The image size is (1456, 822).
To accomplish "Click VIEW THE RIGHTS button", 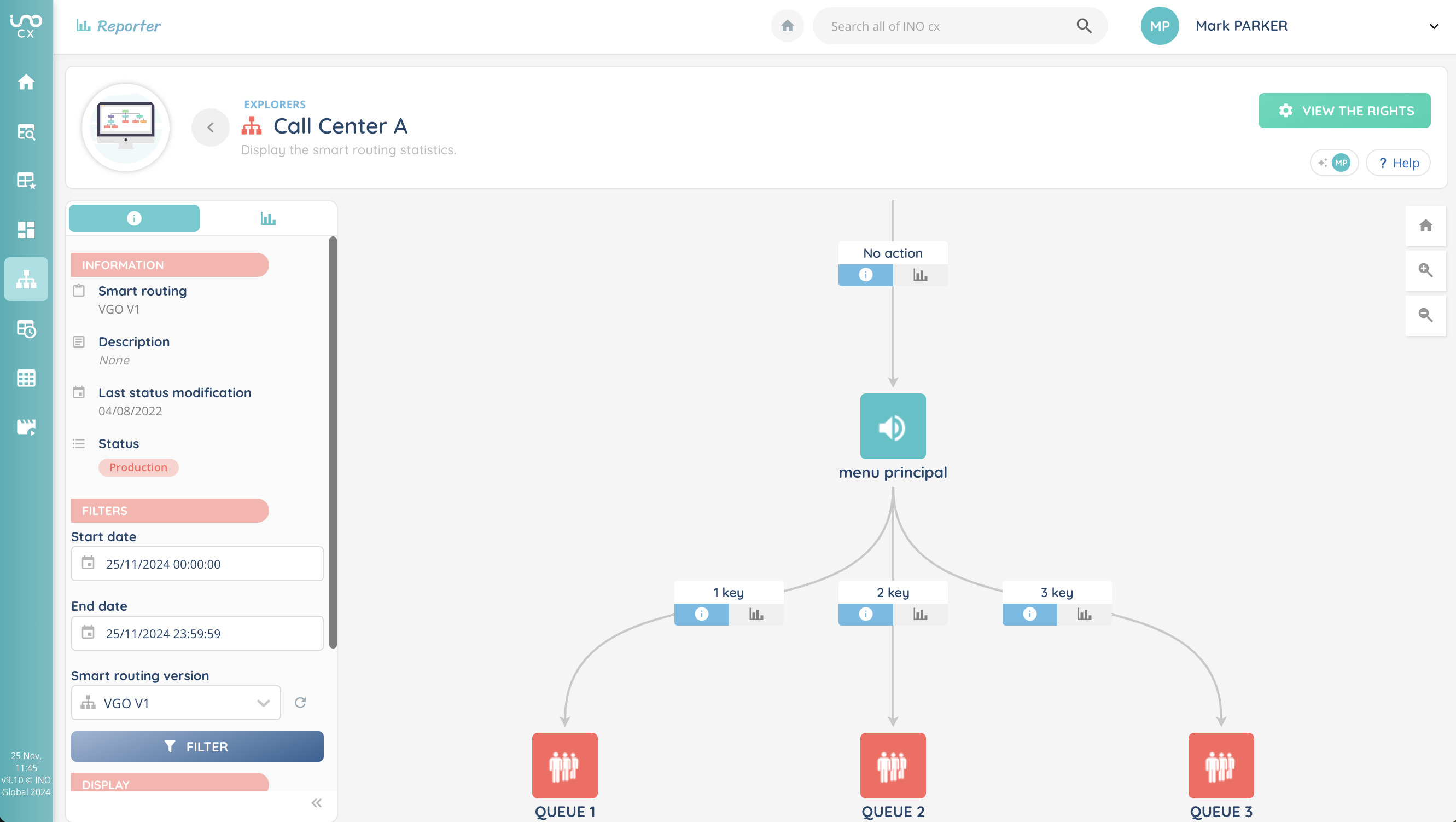I will pos(1344,111).
